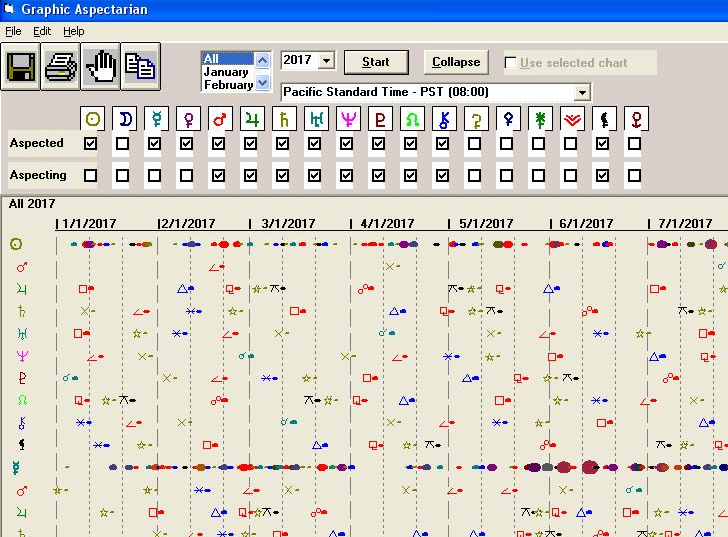Image resolution: width=728 pixels, height=537 pixels.
Task: Click the Save floppy disk icon
Action: coord(20,68)
